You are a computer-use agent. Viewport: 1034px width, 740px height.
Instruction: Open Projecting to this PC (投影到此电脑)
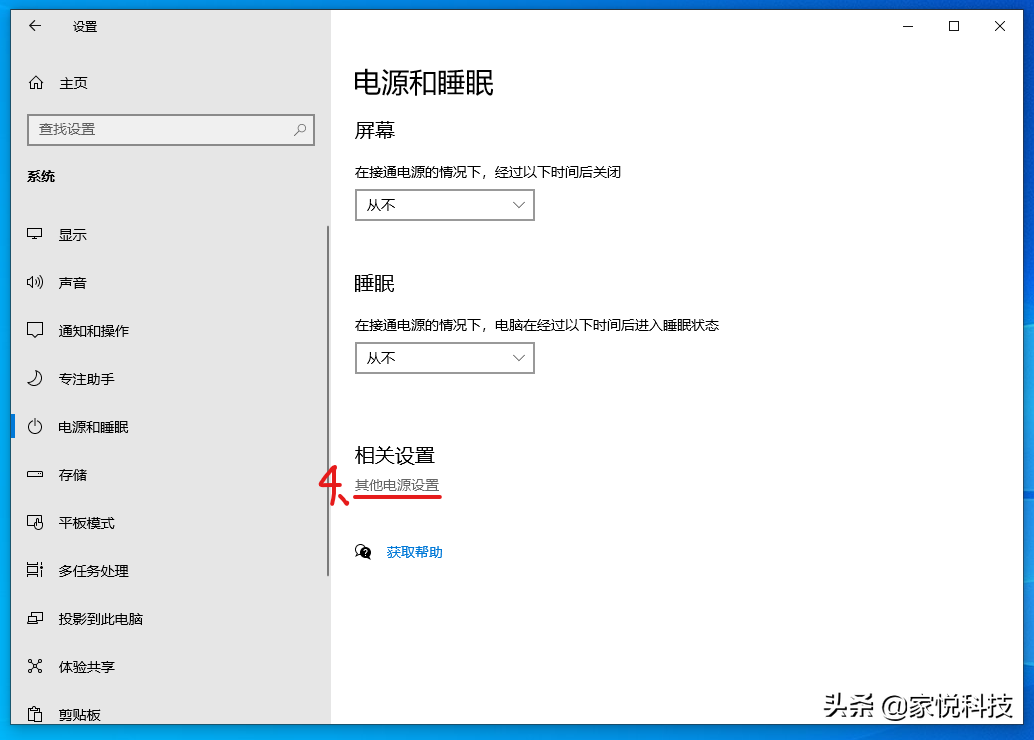[x=100, y=619]
